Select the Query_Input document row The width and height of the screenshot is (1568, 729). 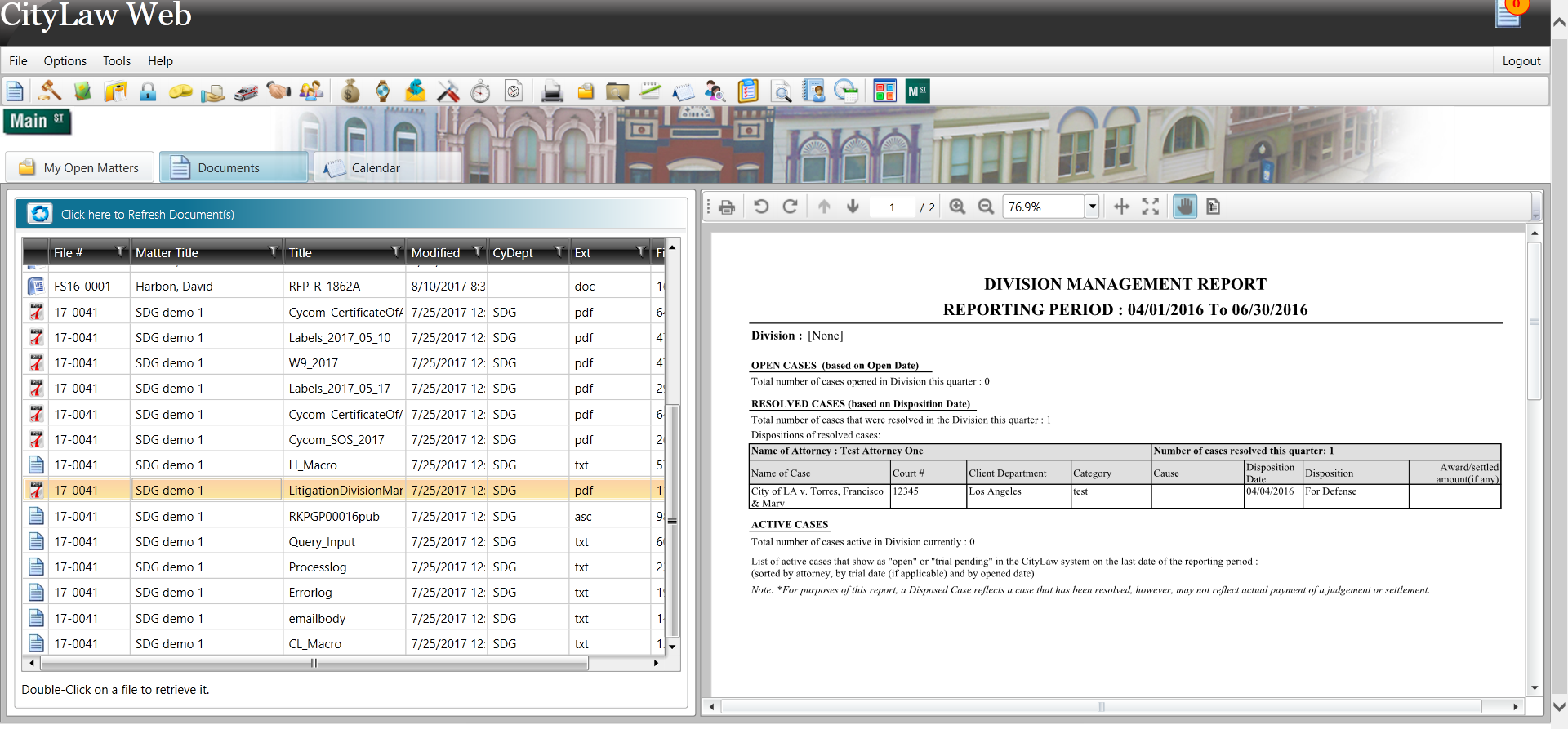pos(343,541)
